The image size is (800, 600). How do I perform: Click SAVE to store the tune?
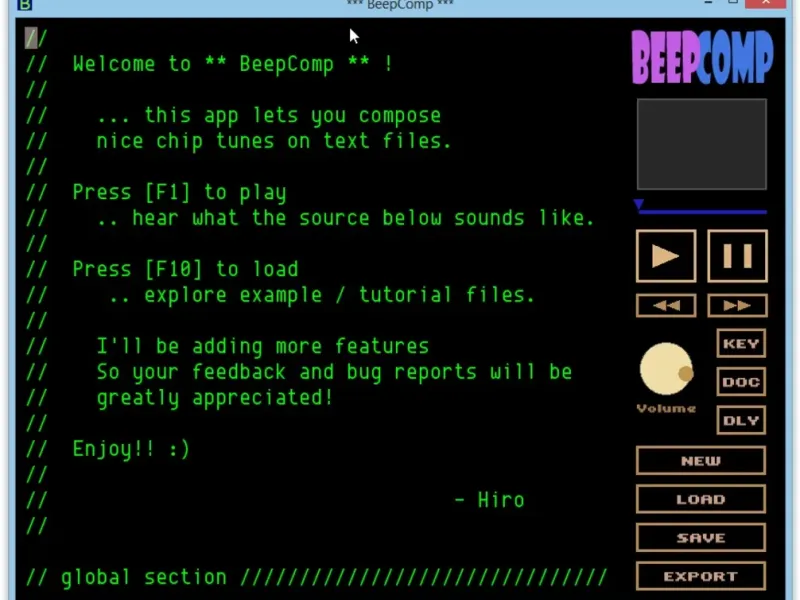[701, 538]
